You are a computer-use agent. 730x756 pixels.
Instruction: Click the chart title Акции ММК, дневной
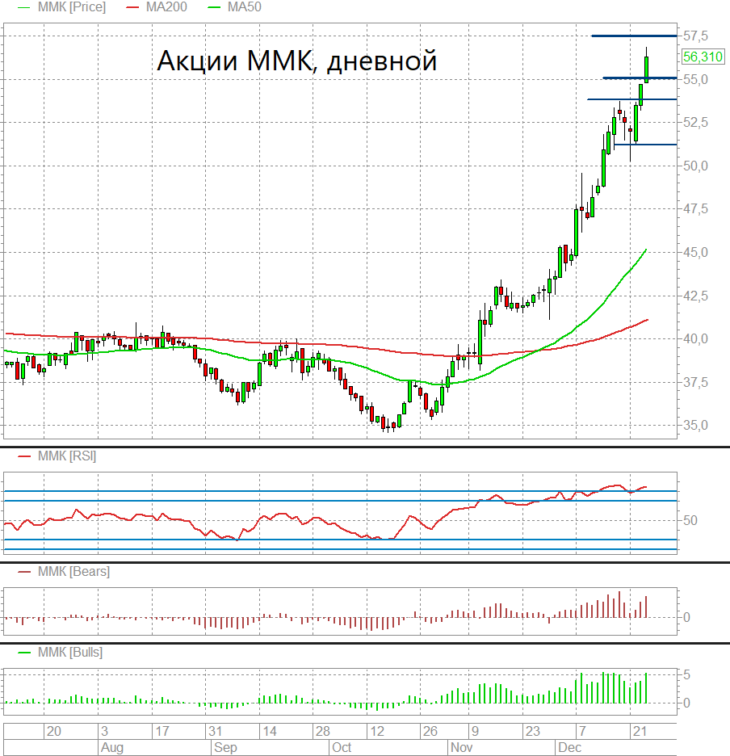(x=297, y=60)
